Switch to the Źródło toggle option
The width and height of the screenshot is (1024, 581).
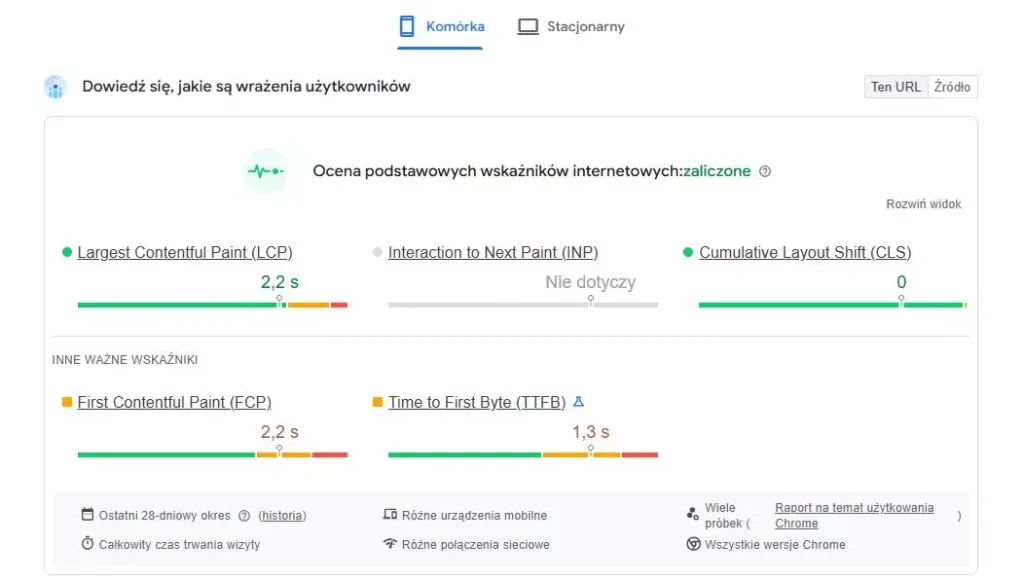pyautogui.click(x=952, y=87)
